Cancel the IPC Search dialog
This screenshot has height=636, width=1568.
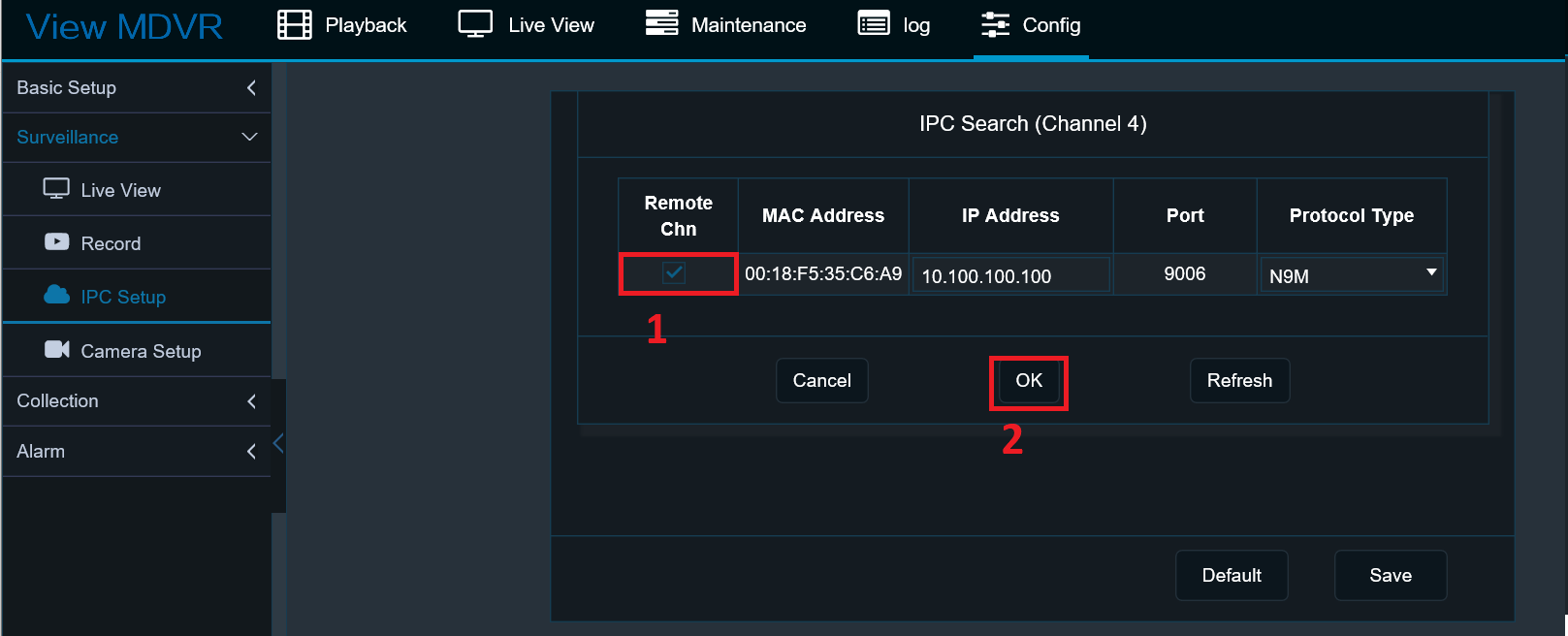point(821,381)
